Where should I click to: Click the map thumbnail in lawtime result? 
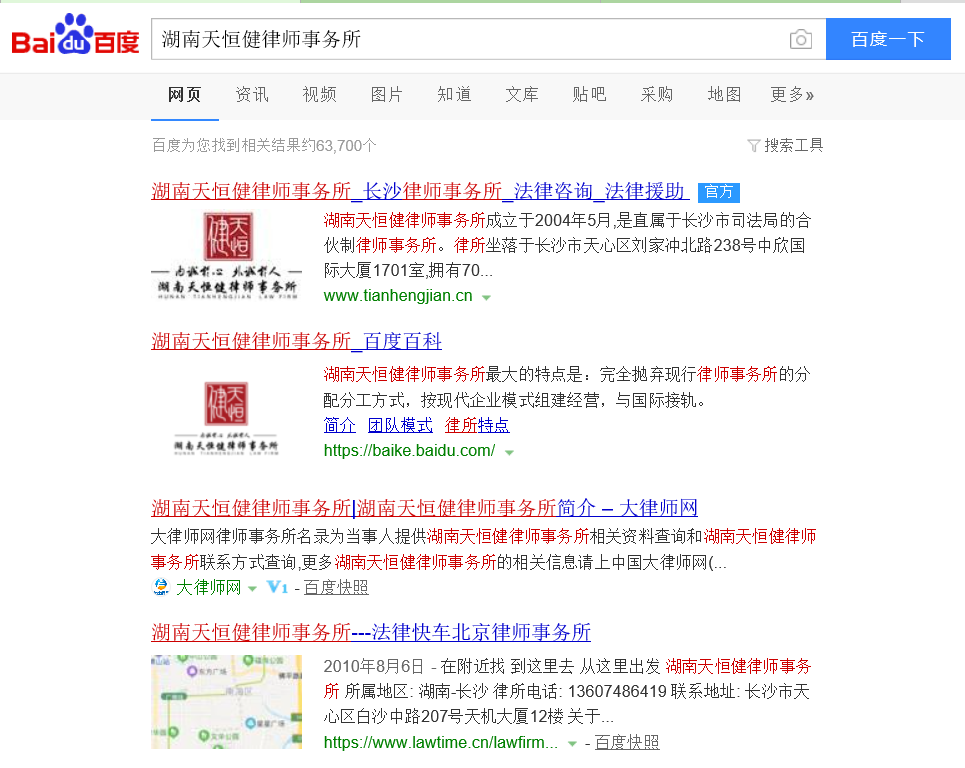click(227, 702)
